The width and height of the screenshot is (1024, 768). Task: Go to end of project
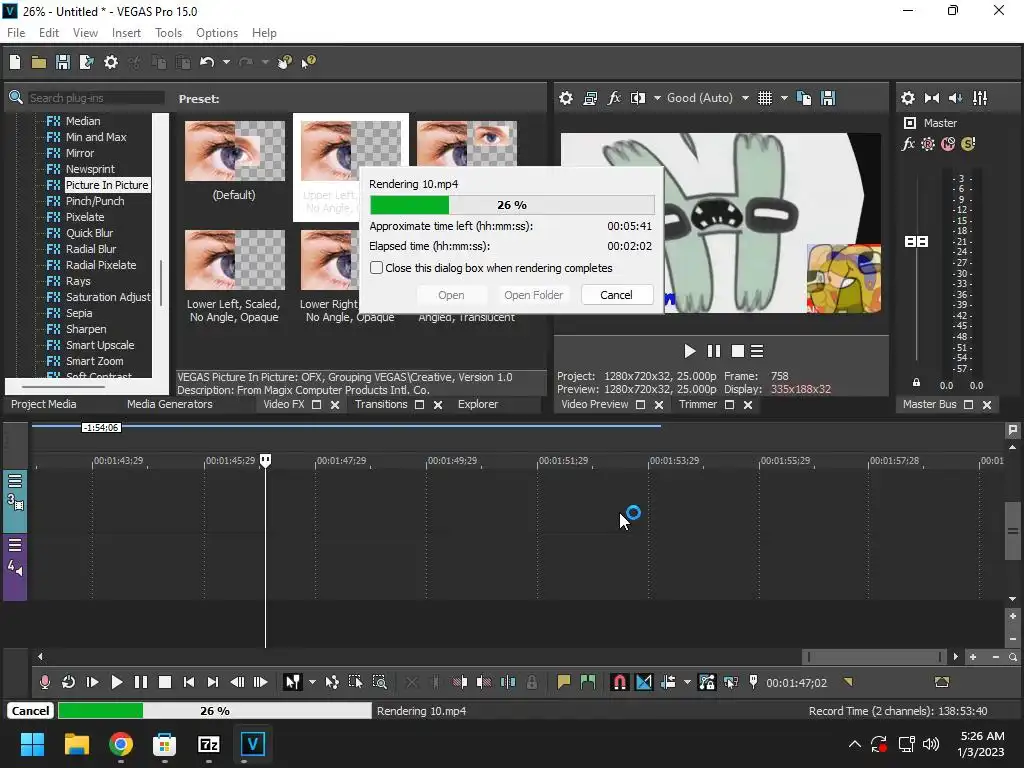coord(212,682)
